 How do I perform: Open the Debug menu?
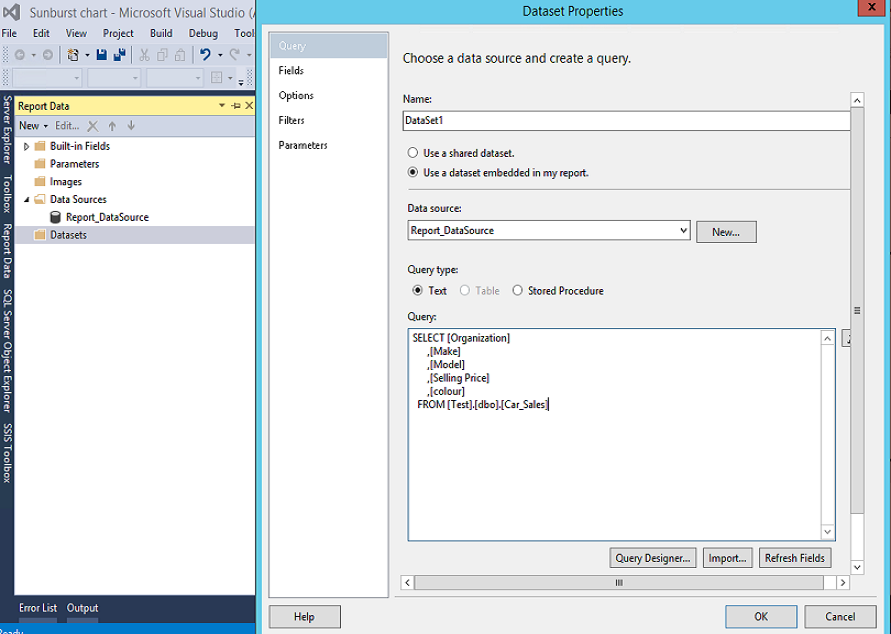pos(203,33)
